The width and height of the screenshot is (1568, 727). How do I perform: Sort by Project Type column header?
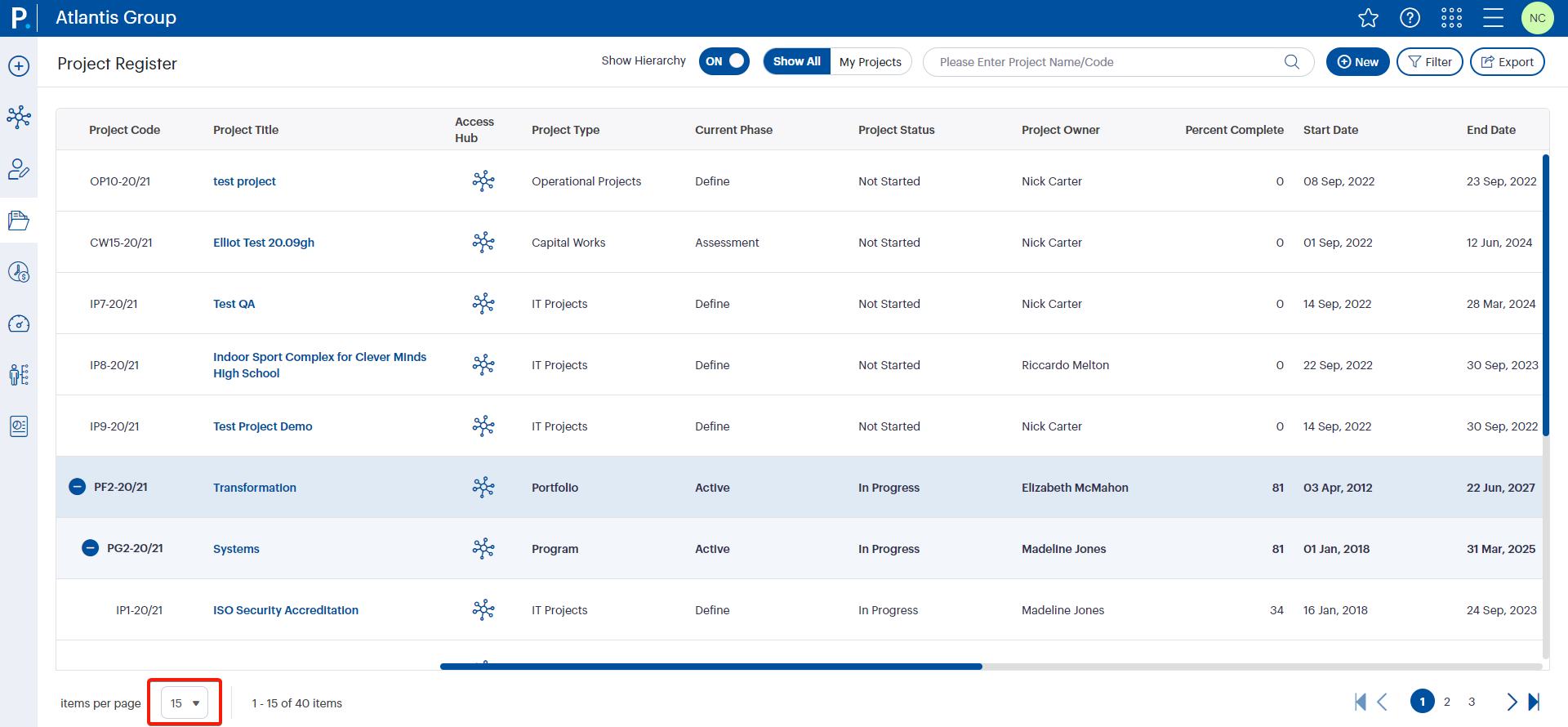click(565, 130)
